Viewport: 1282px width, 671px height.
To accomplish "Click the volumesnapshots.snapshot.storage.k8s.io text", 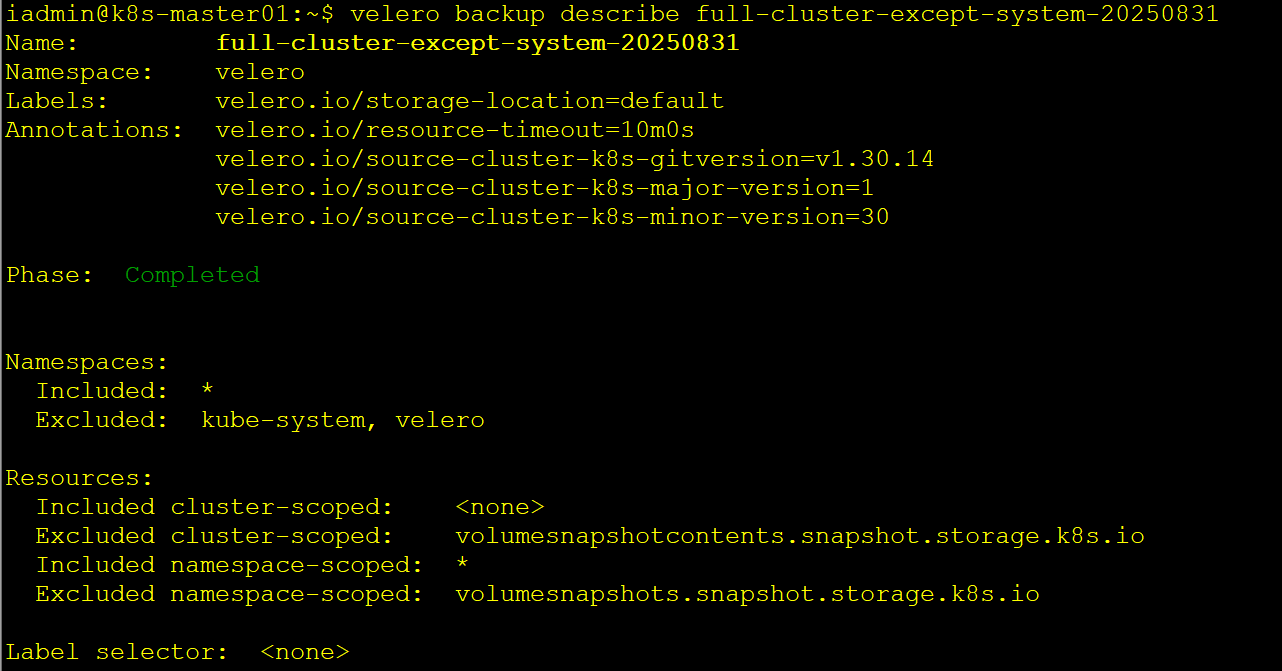I will pos(747,594).
